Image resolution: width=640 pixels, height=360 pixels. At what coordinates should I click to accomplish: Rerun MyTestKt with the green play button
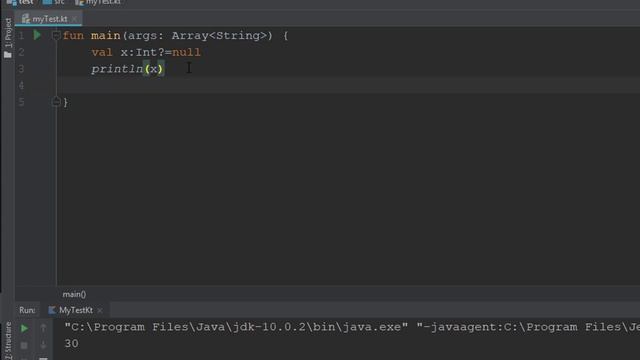click(24, 328)
